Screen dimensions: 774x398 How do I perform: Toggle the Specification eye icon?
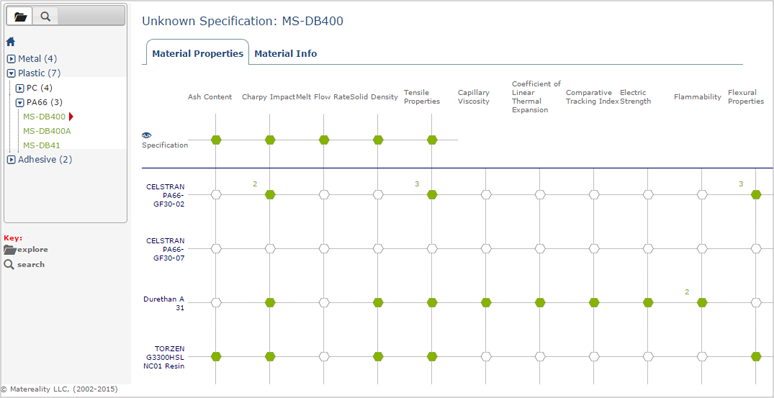pos(147,135)
